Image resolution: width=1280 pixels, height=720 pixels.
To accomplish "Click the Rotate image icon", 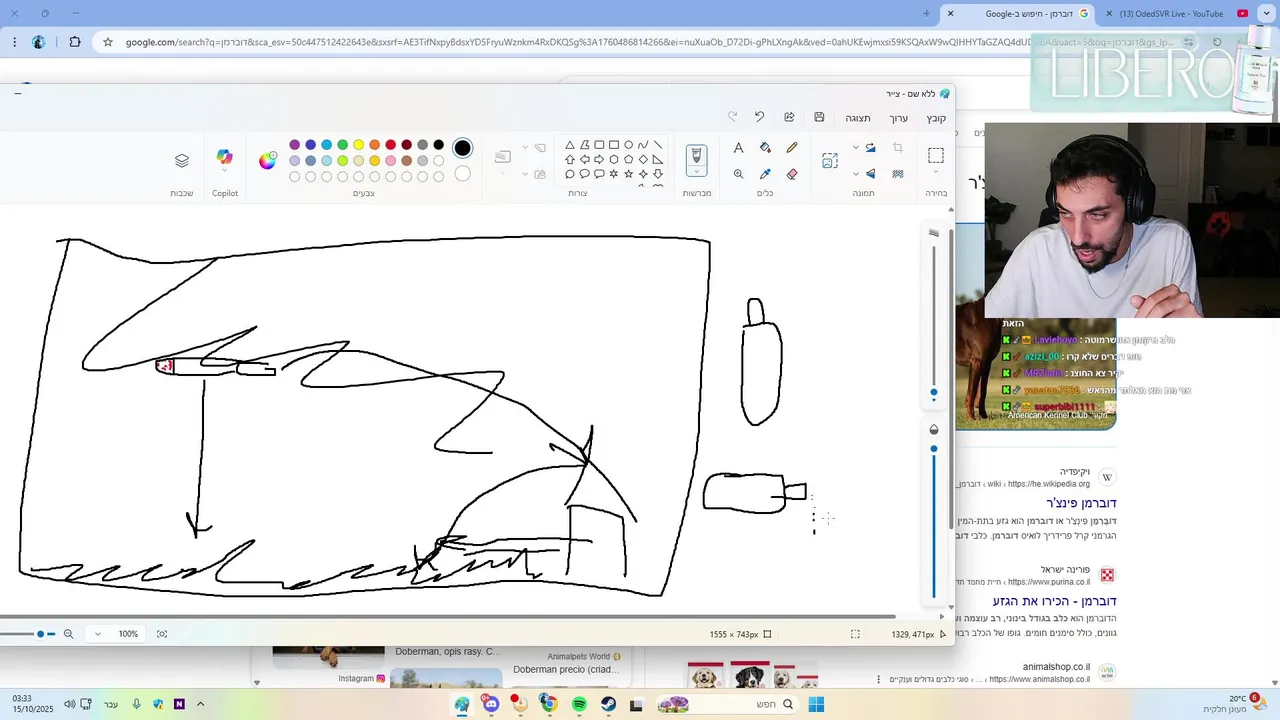I will coord(870,148).
